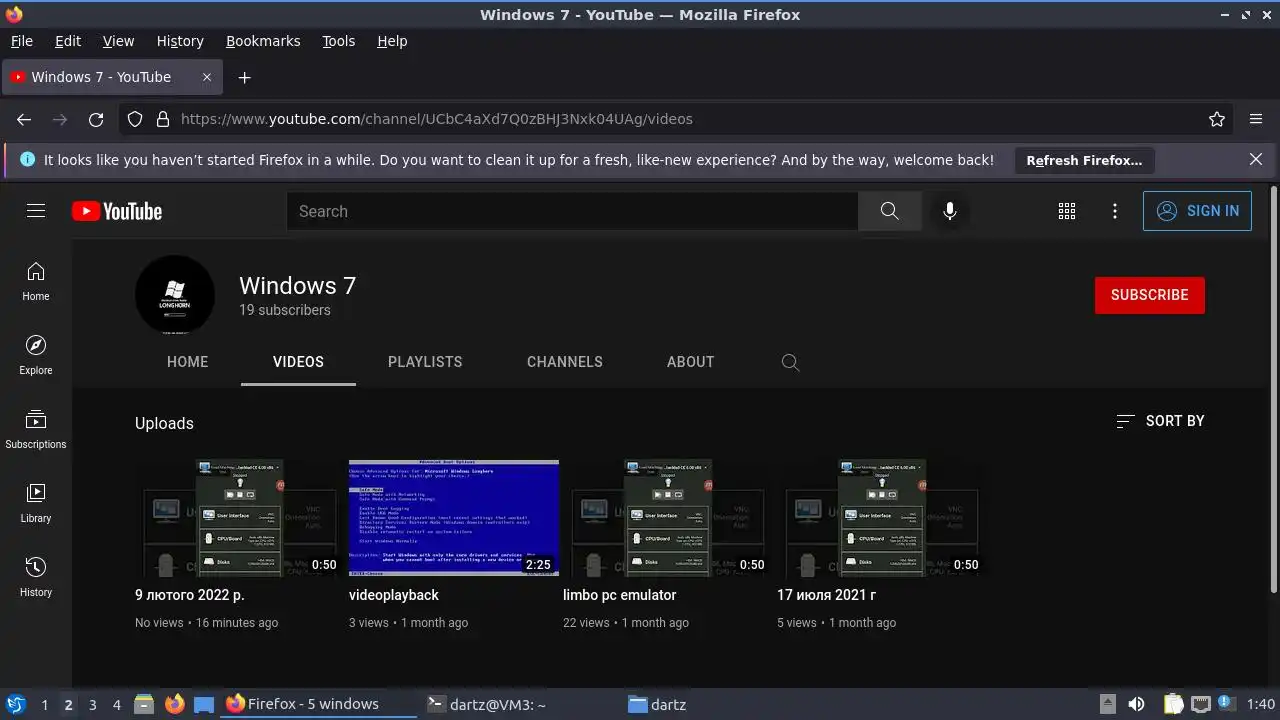
Task: Open the Firefox application hamburger menu
Action: (x=1256, y=119)
